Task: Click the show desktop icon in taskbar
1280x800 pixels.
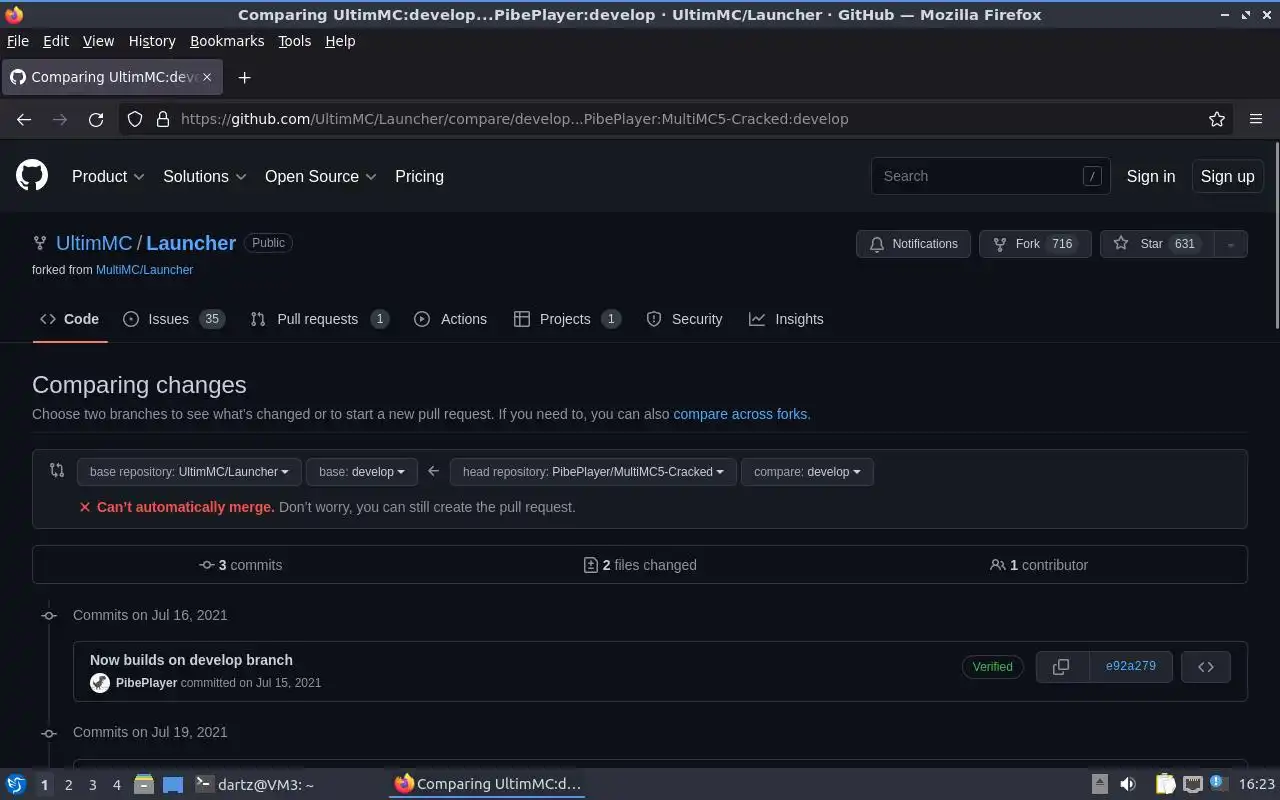Action: tap(173, 785)
